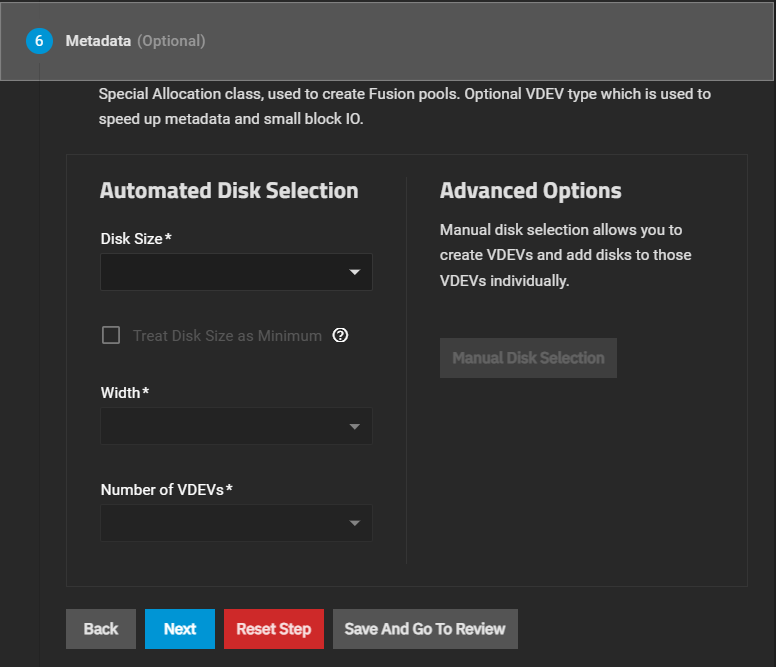Click the step 6 number circle icon

[39, 41]
